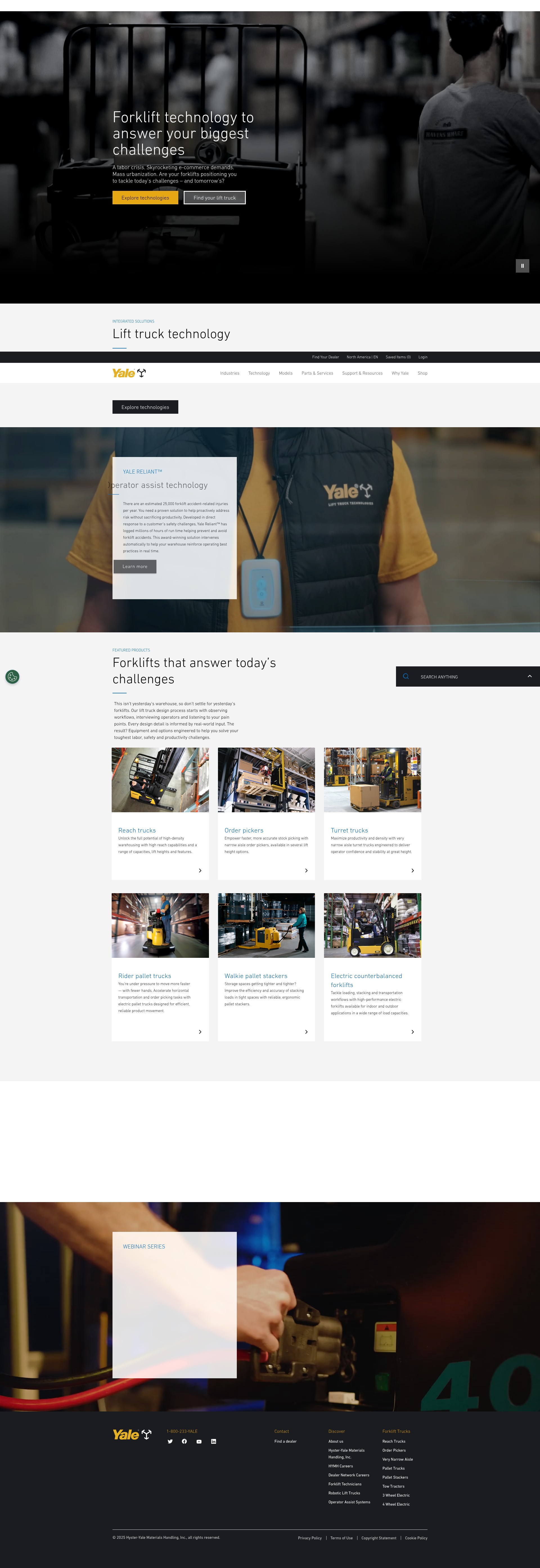Open the Walkie pallet stackers image
Screen dimensions: 540x1568
point(266,925)
